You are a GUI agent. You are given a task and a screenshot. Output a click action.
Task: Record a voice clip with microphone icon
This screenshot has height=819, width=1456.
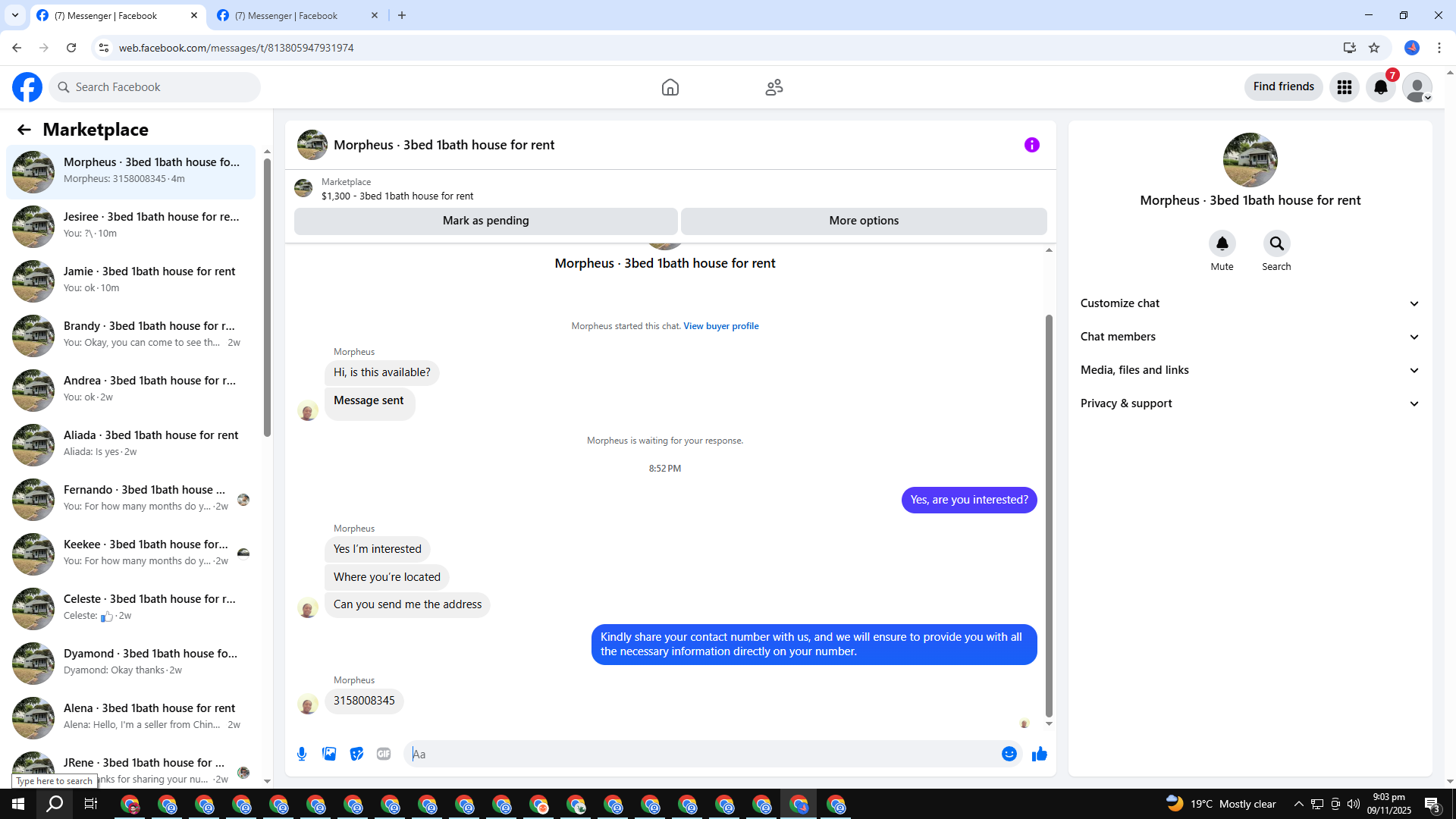(302, 754)
